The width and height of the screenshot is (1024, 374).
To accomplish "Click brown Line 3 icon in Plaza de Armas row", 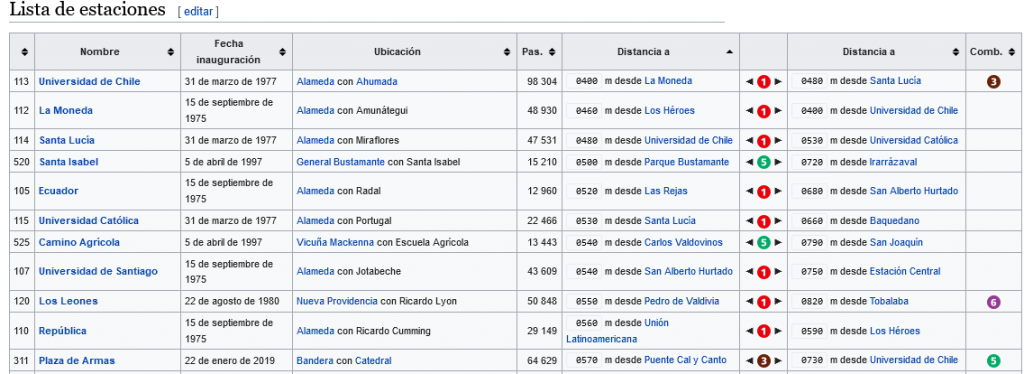I will coord(763,360).
